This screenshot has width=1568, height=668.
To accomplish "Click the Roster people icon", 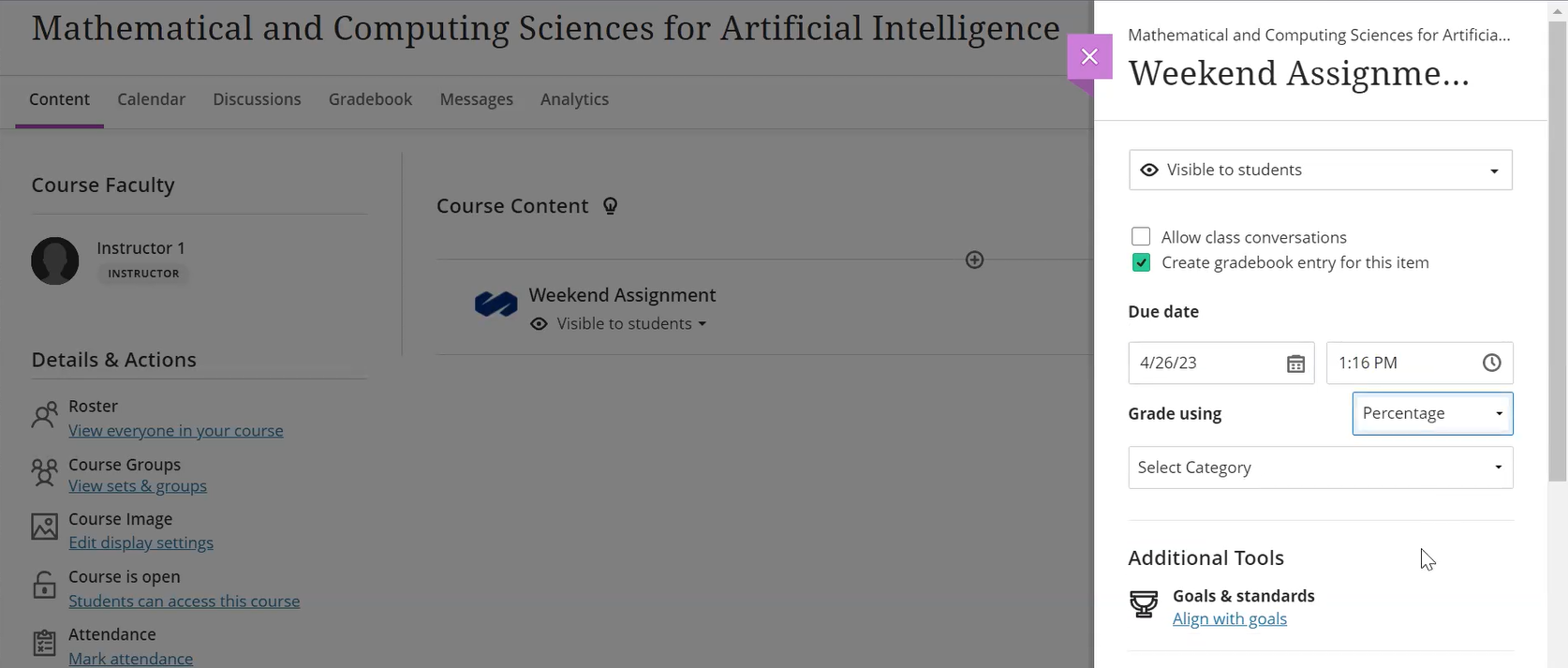I will tap(44, 415).
